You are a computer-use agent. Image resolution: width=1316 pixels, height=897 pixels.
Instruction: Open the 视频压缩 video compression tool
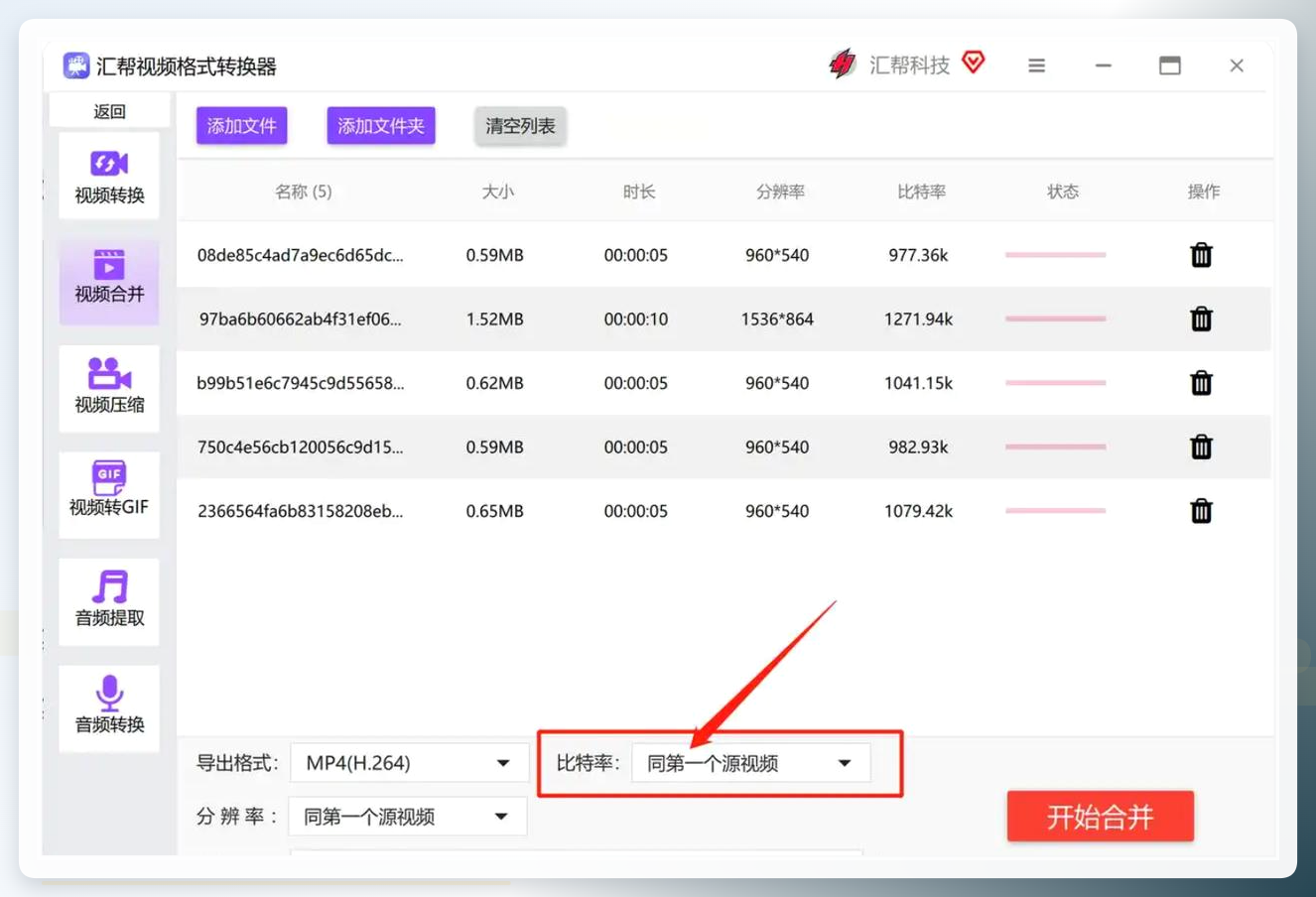tap(109, 388)
